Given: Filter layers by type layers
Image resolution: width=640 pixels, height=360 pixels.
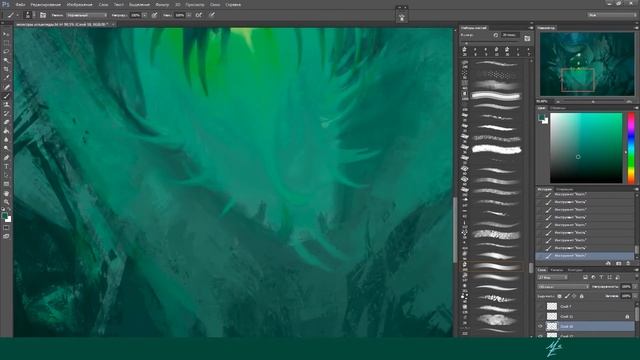Looking at the screenshot, I should (x=601, y=278).
